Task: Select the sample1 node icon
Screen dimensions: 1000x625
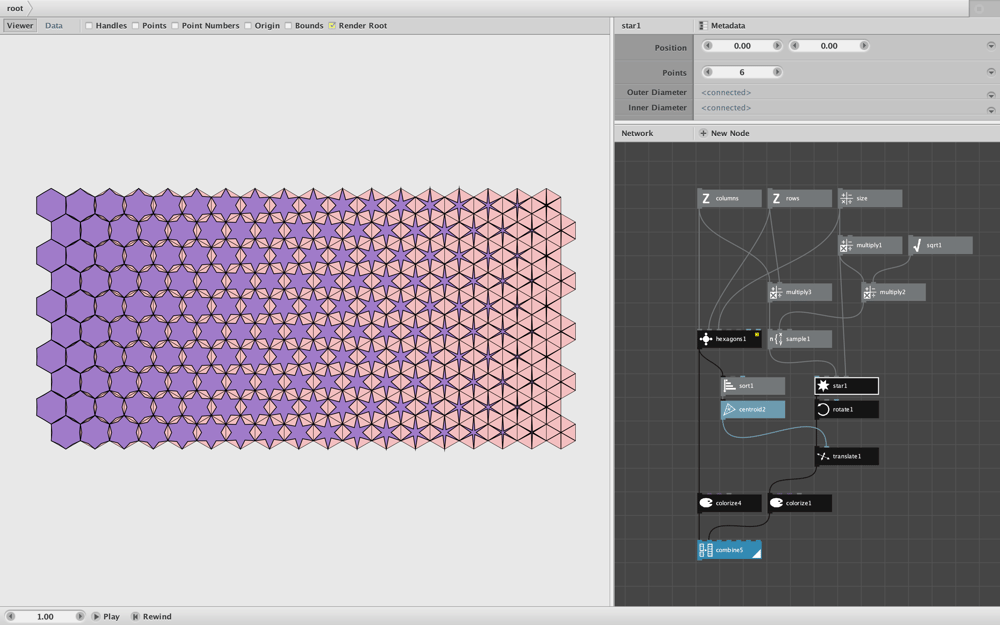Action: (x=776, y=339)
